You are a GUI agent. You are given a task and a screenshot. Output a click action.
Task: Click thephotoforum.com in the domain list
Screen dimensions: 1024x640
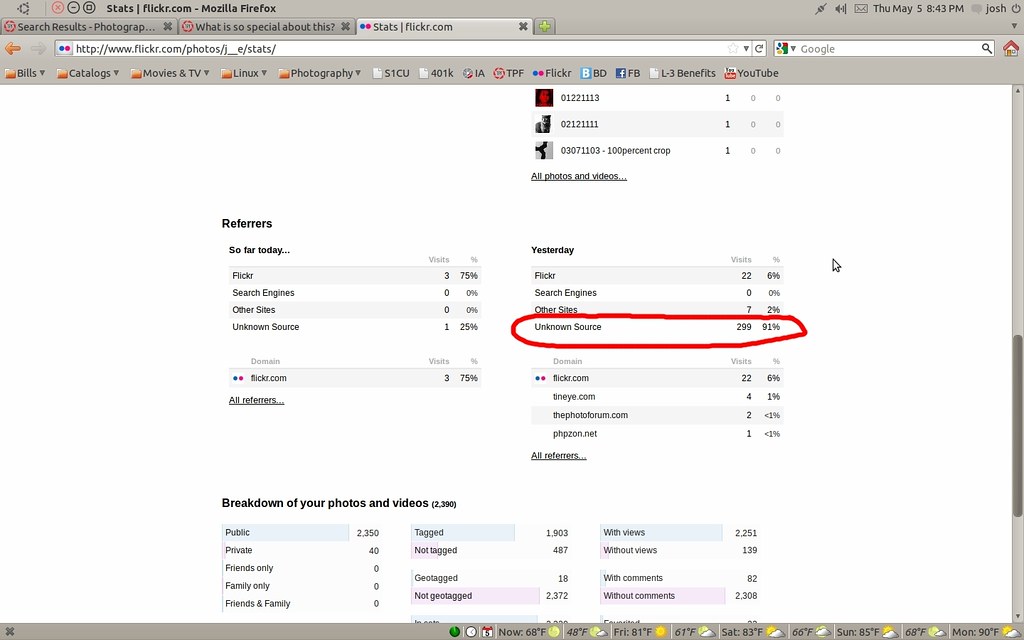click(590, 415)
